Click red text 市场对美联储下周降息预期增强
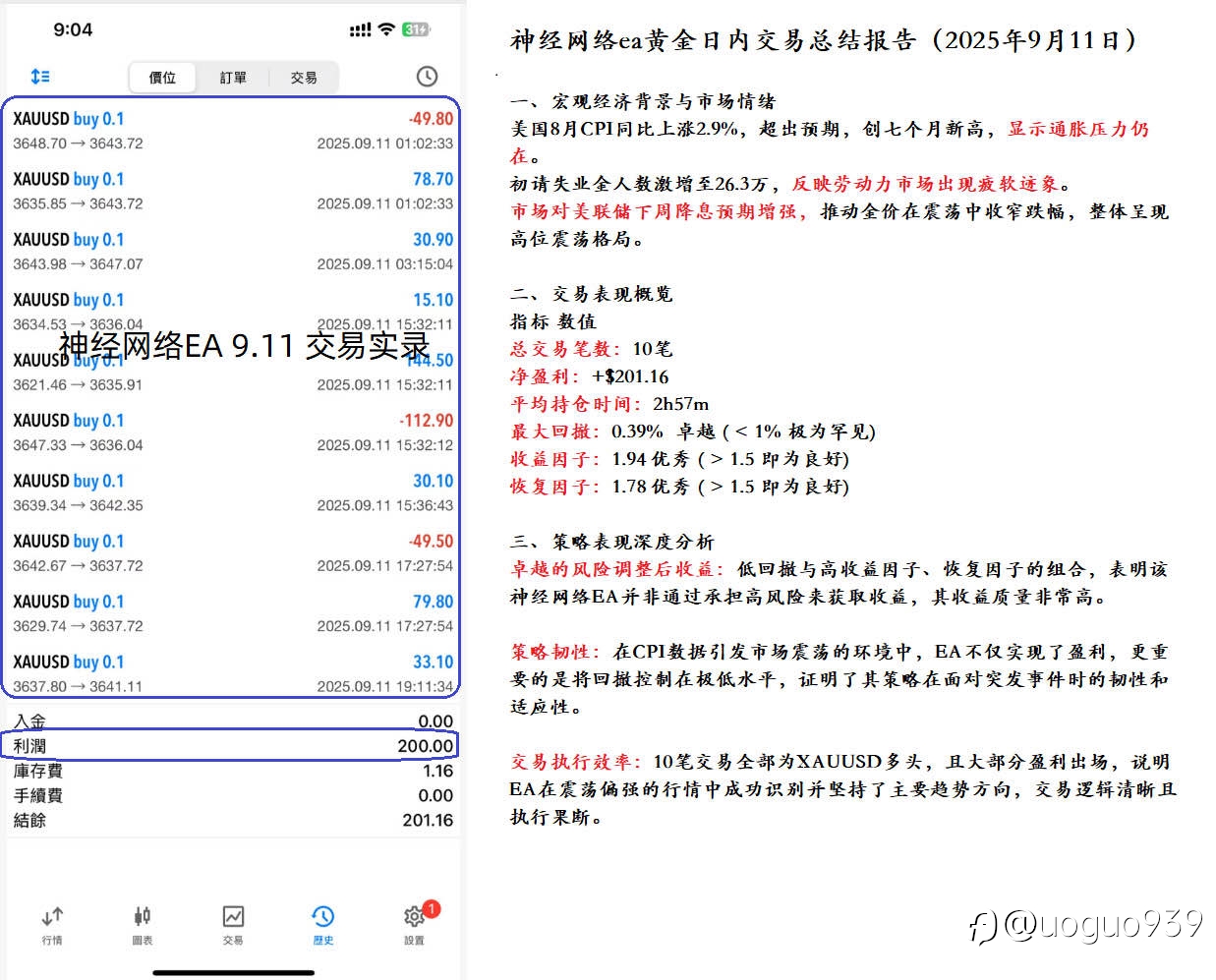This screenshot has width=1216, height=980. (x=659, y=211)
